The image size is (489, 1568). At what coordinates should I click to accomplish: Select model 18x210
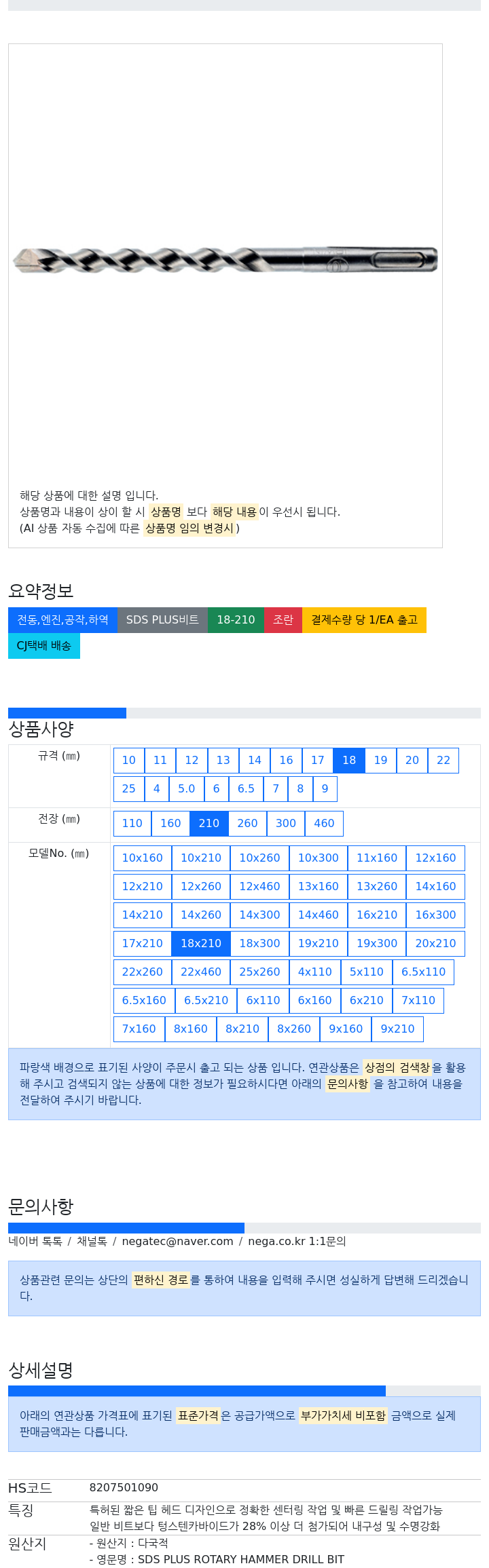coord(201,944)
